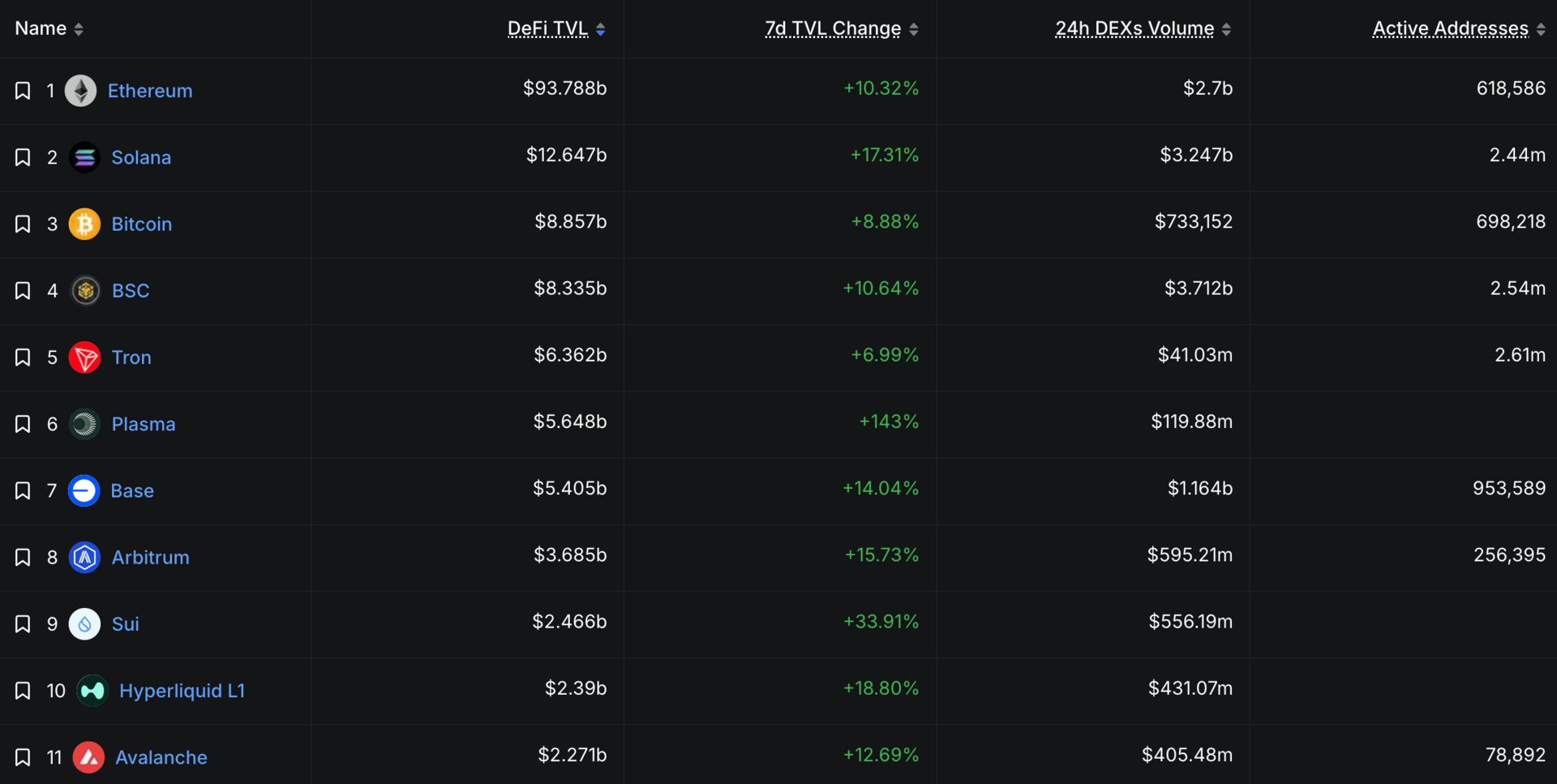Click Solana's $3.247b DEX volume
Viewport: 1557px width, 784px height.
[1196, 155]
